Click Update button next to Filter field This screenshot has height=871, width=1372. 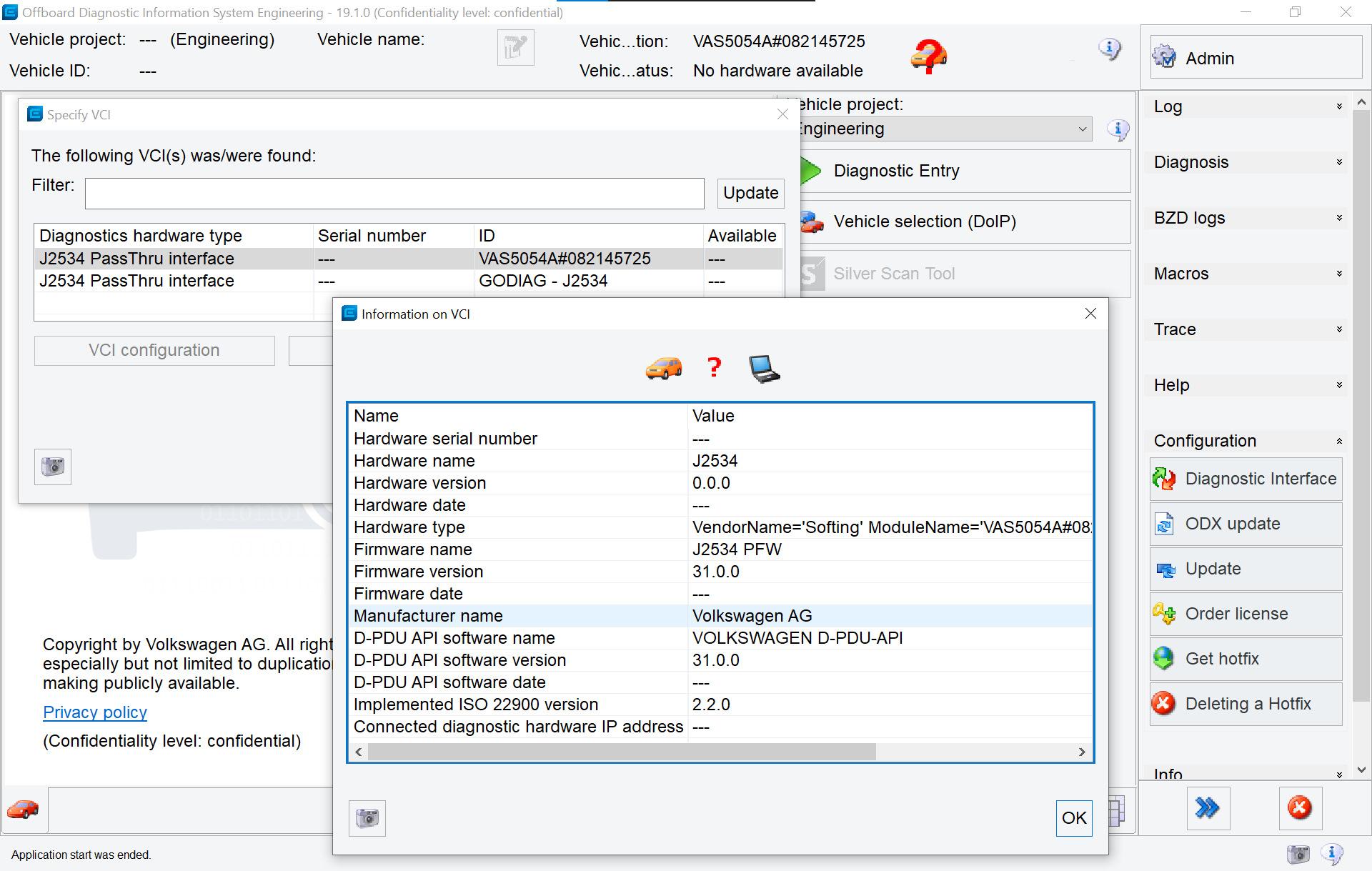click(x=750, y=193)
